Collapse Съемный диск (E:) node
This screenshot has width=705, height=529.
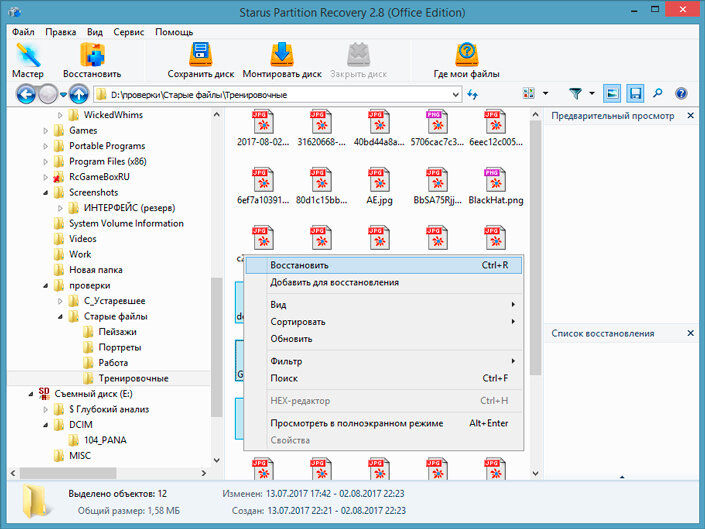point(31,394)
